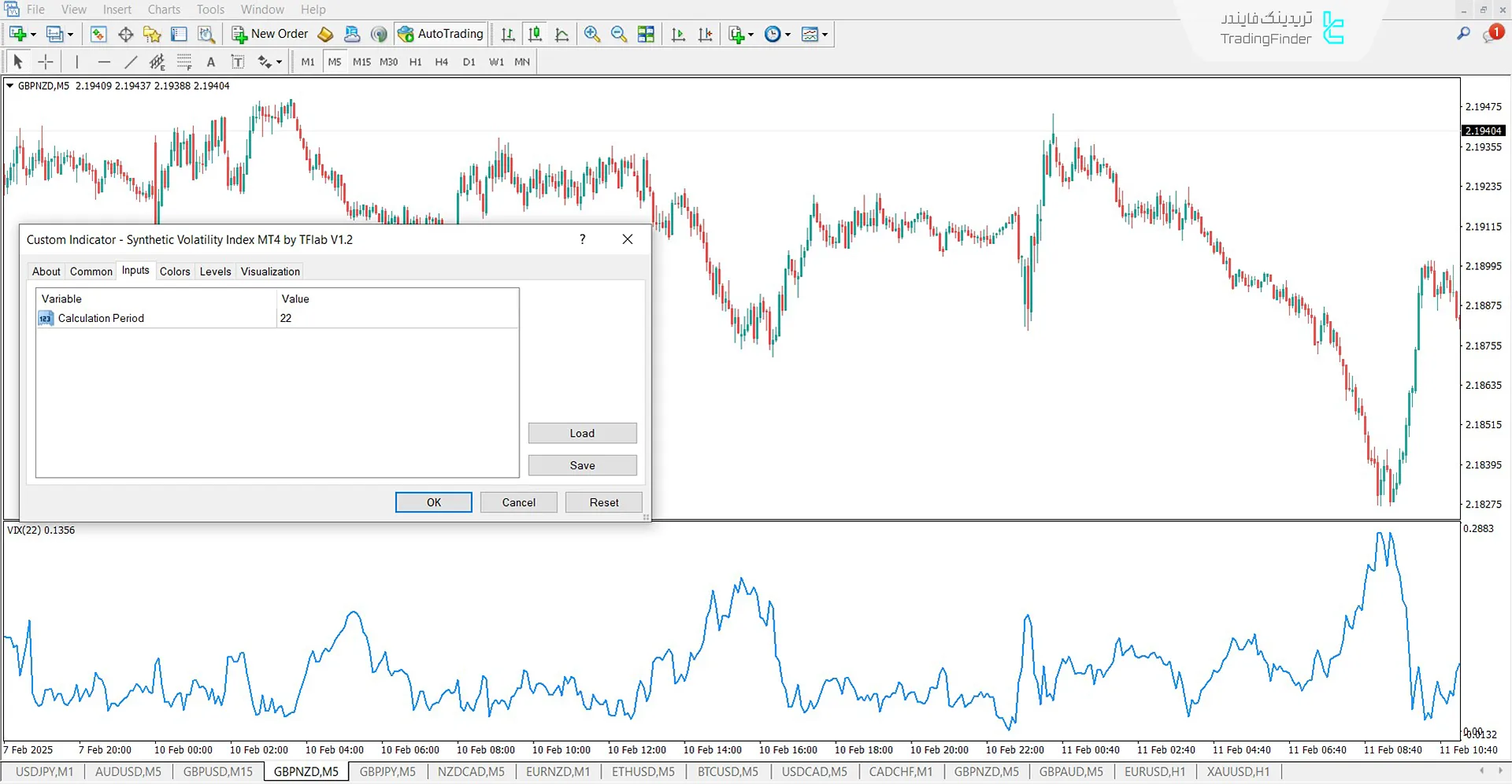This screenshot has width=1512, height=784.
Task: Tile chart windows
Action: click(x=646, y=34)
